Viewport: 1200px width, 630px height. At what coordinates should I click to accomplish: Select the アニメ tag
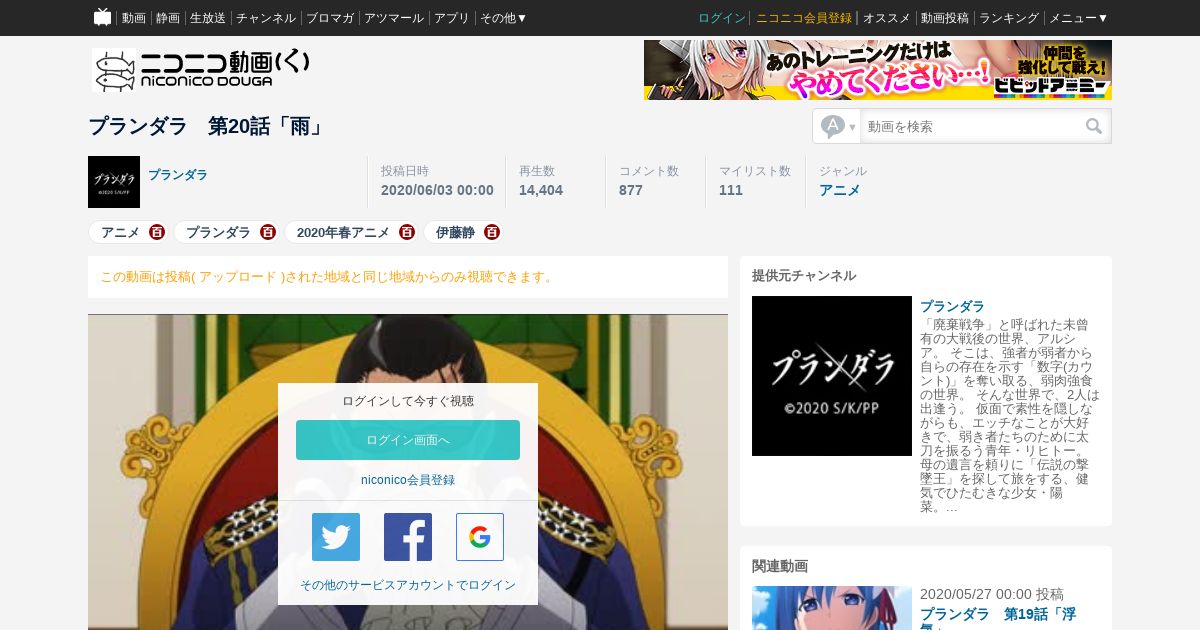point(120,232)
